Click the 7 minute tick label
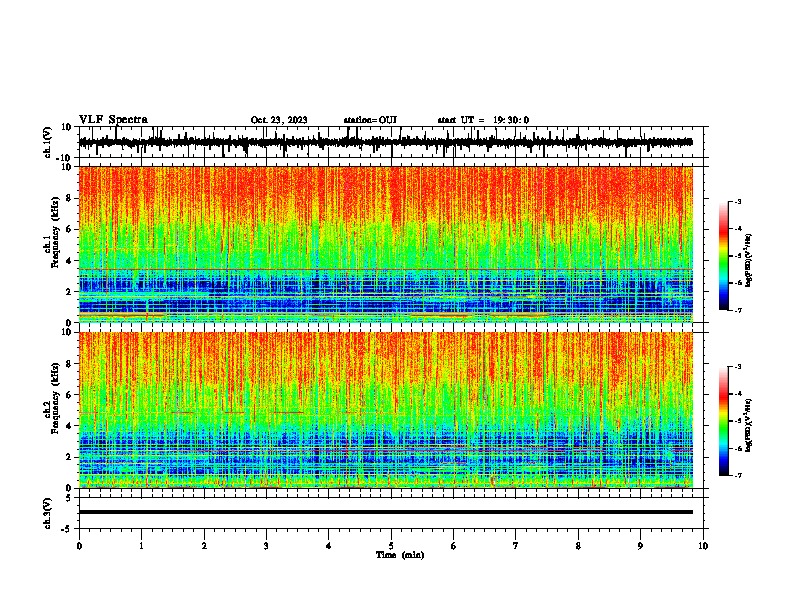The width and height of the screenshot is (792, 612). click(x=516, y=546)
